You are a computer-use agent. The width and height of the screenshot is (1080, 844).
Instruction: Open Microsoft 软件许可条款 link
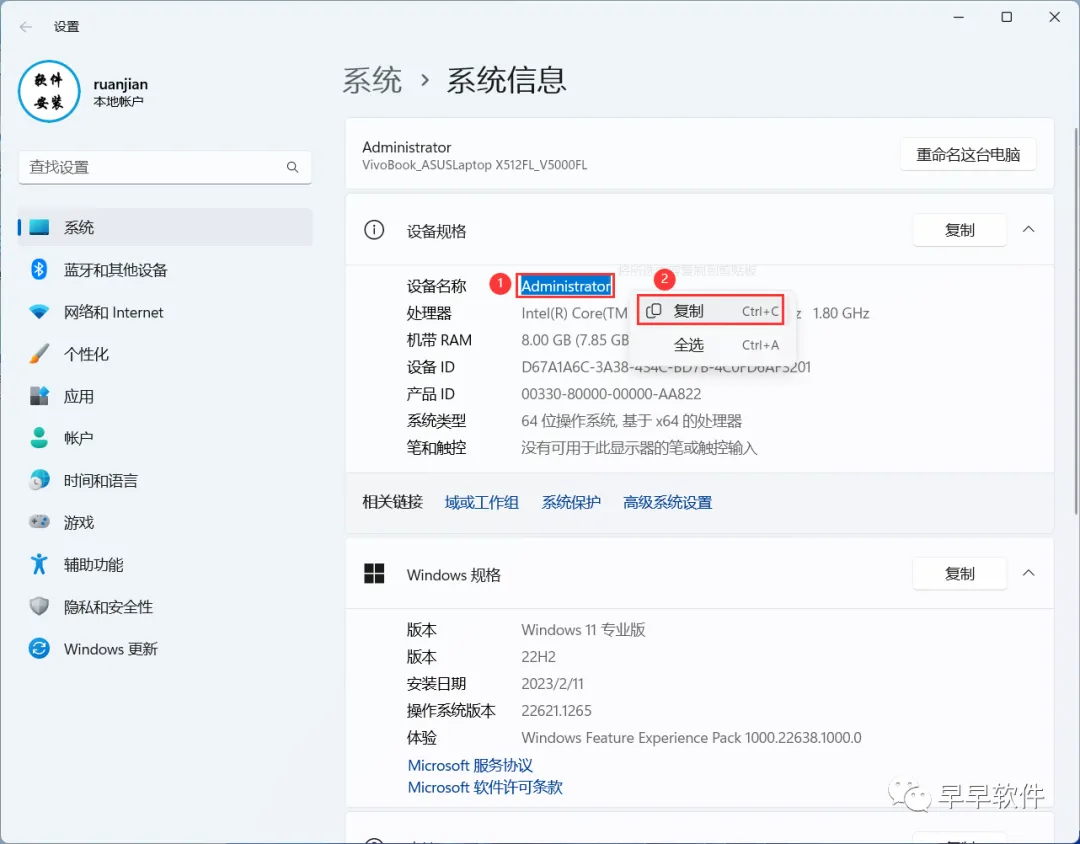485,788
